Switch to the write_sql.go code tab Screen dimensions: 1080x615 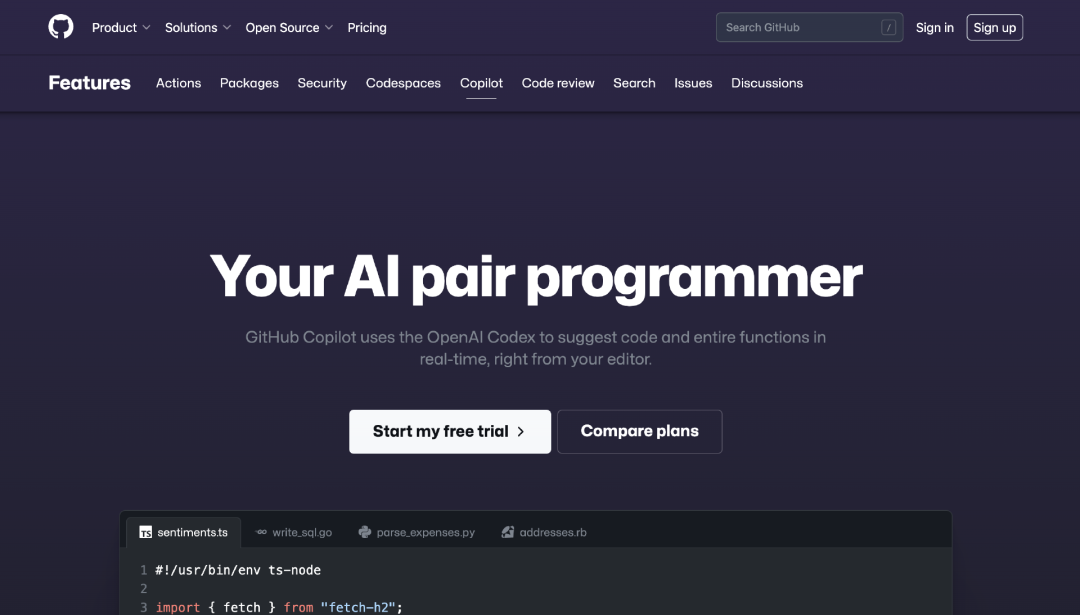point(293,532)
